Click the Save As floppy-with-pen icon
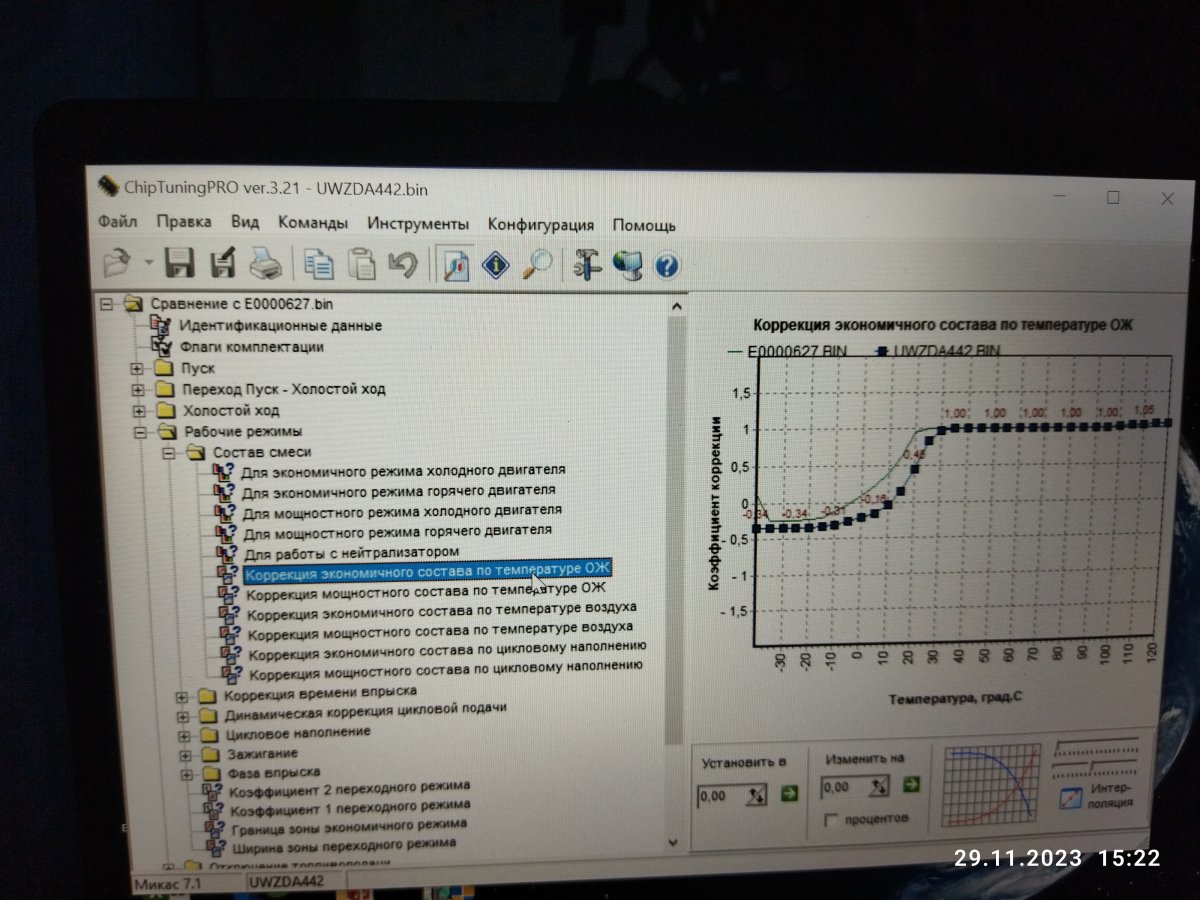The height and width of the screenshot is (900, 1200). pos(222,264)
